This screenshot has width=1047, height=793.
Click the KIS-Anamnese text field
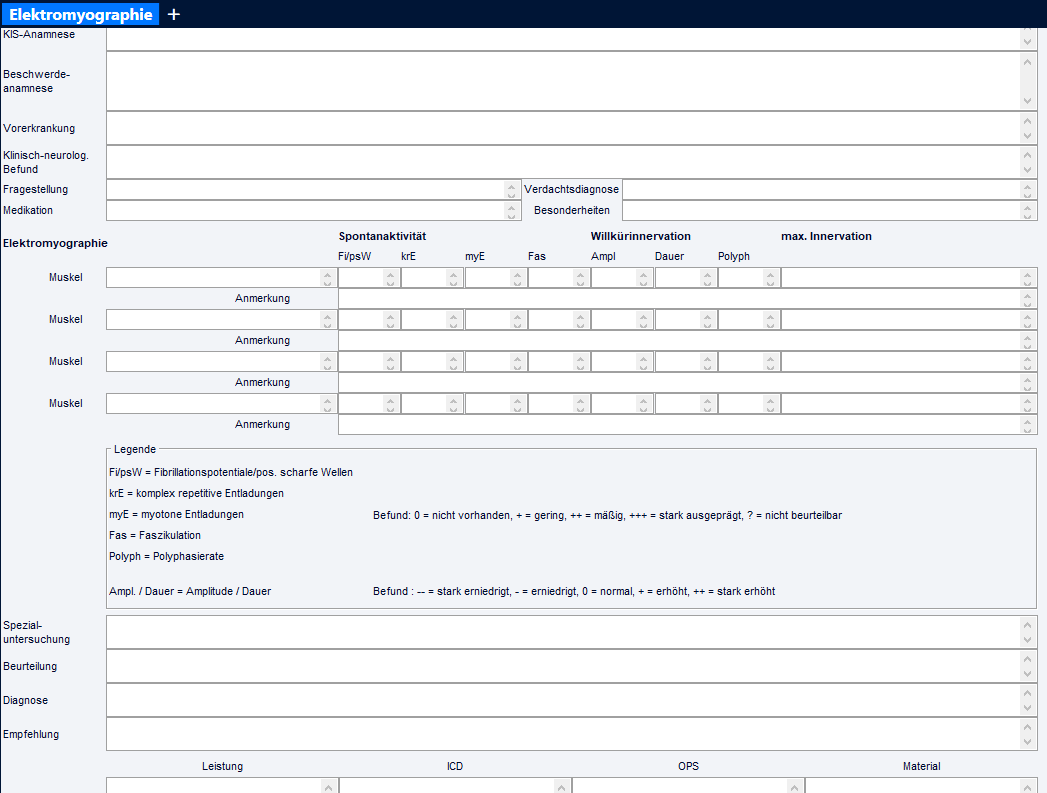click(572, 38)
